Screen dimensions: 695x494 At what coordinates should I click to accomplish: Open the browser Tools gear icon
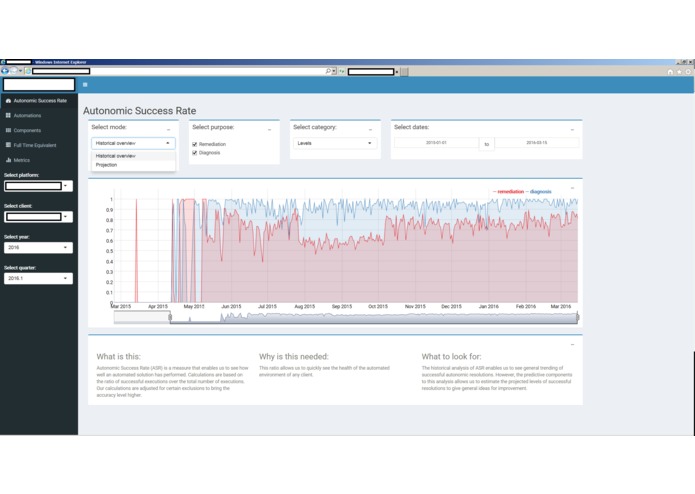(688, 72)
